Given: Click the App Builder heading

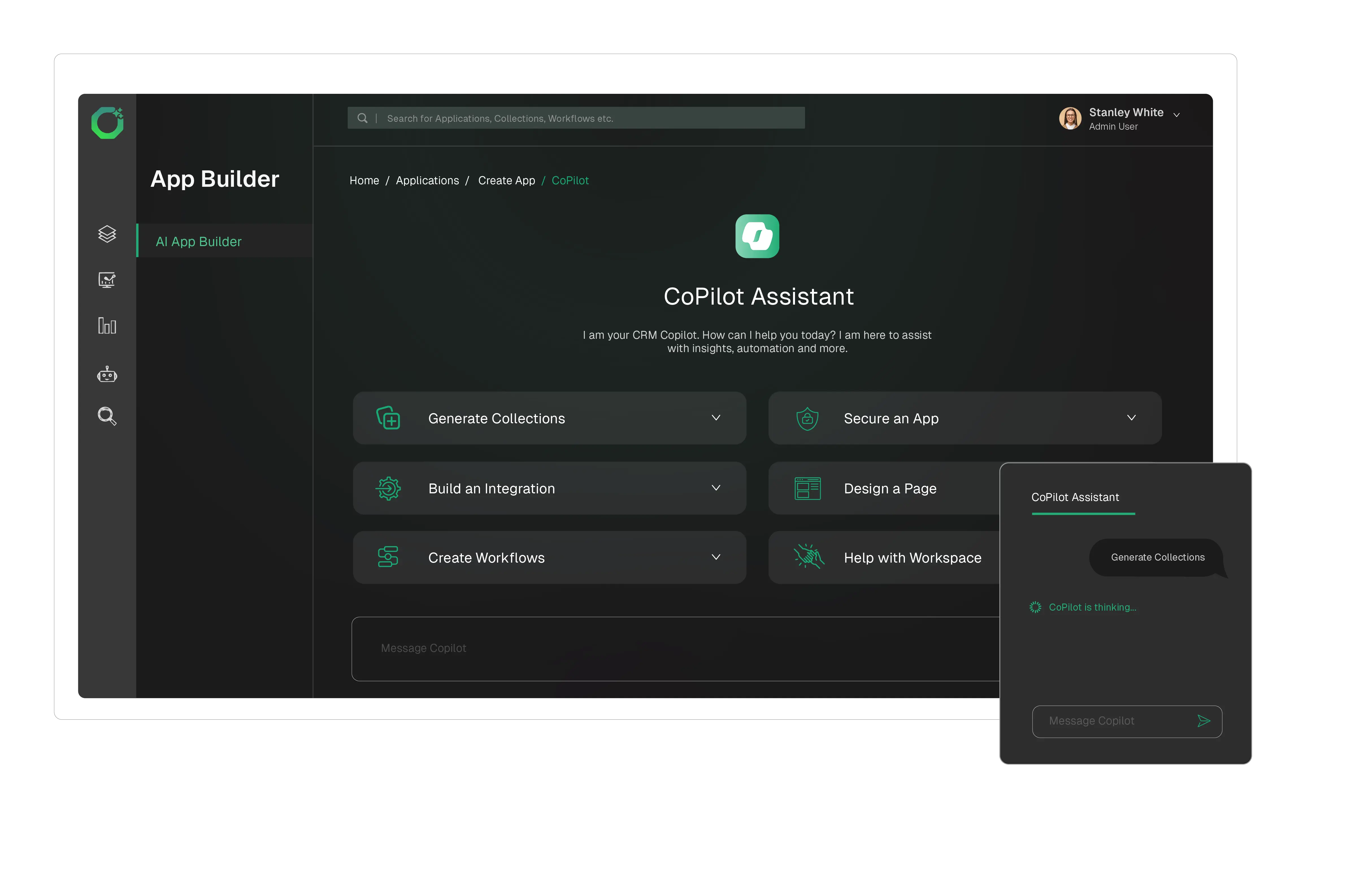Looking at the screenshot, I should click(215, 179).
